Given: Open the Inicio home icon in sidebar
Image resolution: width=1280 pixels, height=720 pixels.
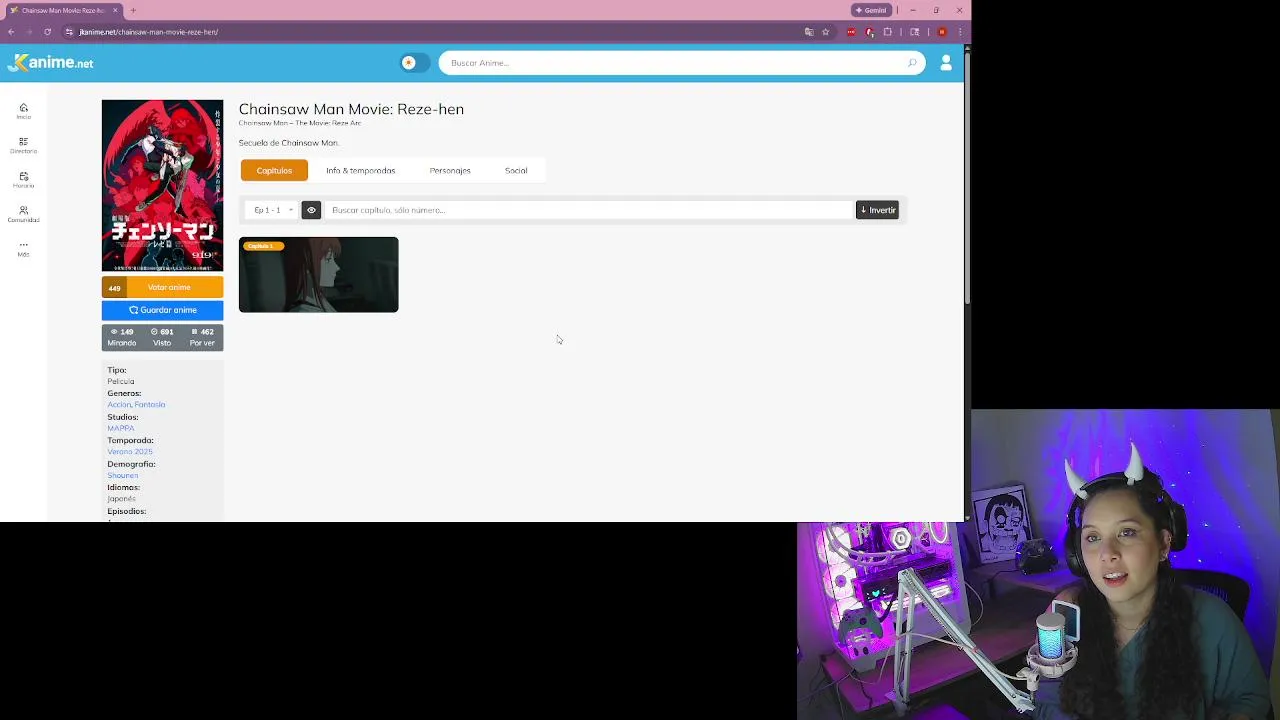Looking at the screenshot, I should (23, 110).
